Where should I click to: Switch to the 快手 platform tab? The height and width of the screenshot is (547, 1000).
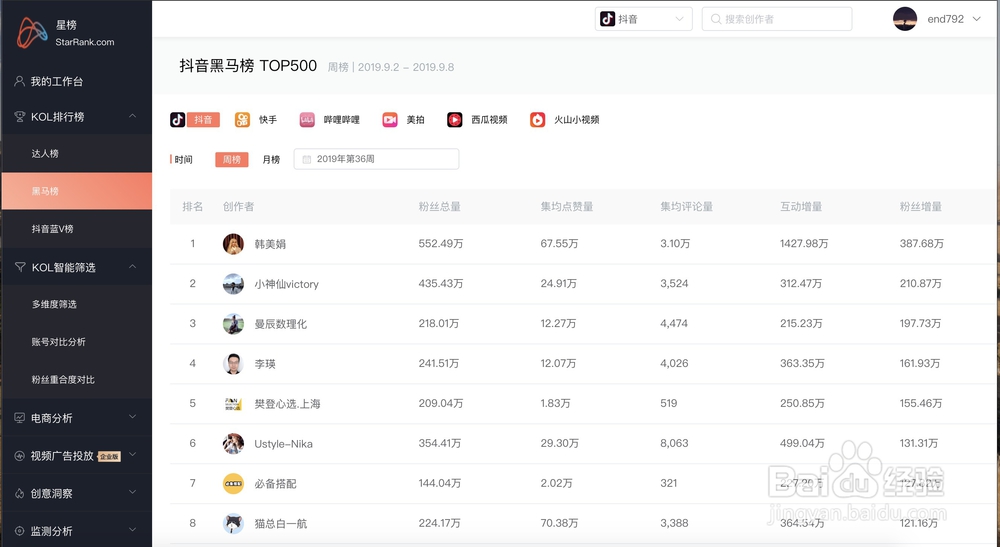coord(268,120)
